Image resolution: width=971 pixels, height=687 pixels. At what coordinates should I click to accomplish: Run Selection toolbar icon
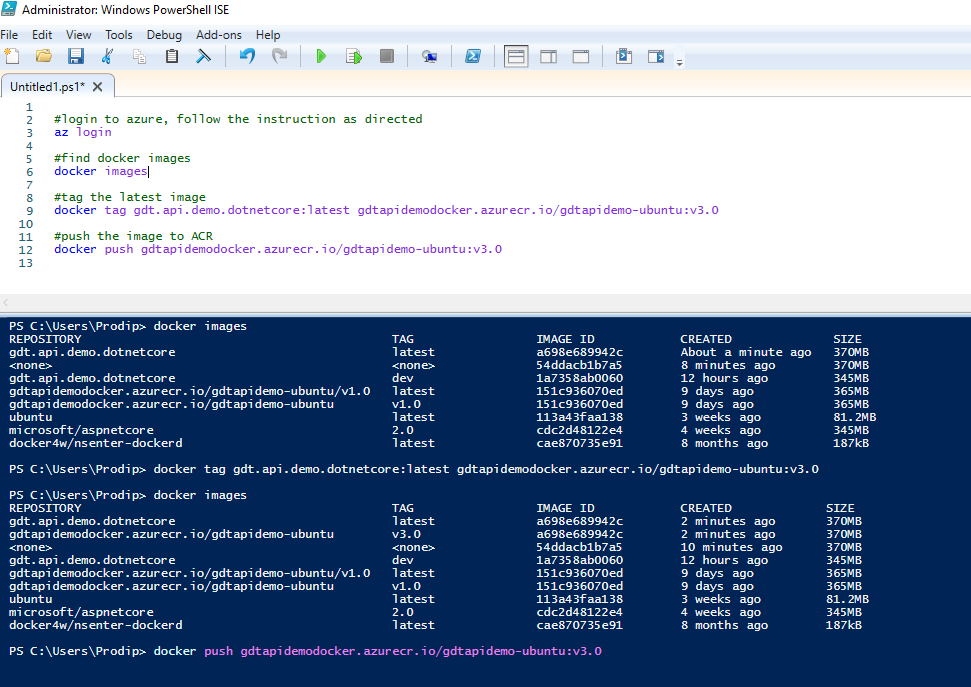click(354, 56)
